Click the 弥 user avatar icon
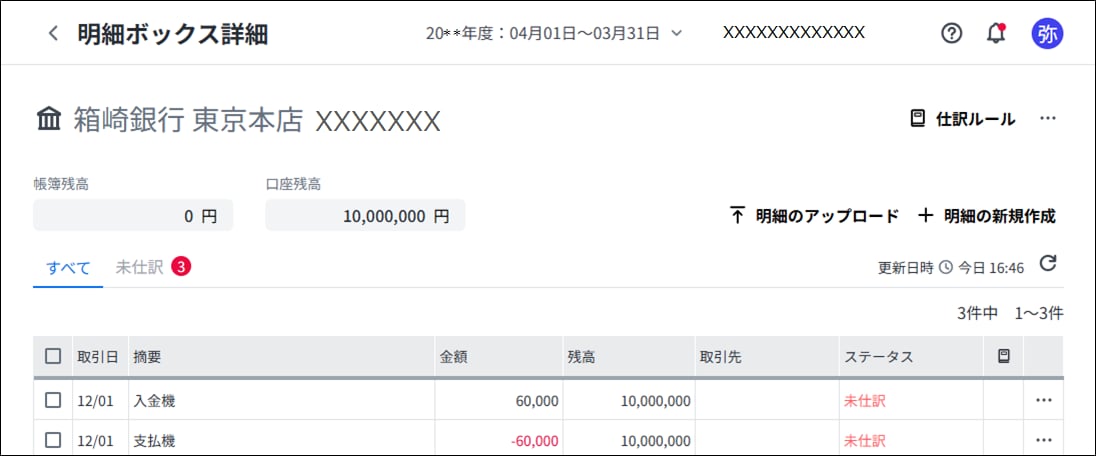This screenshot has height=456, width=1096. pyautogui.click(x=1047, y=33)
